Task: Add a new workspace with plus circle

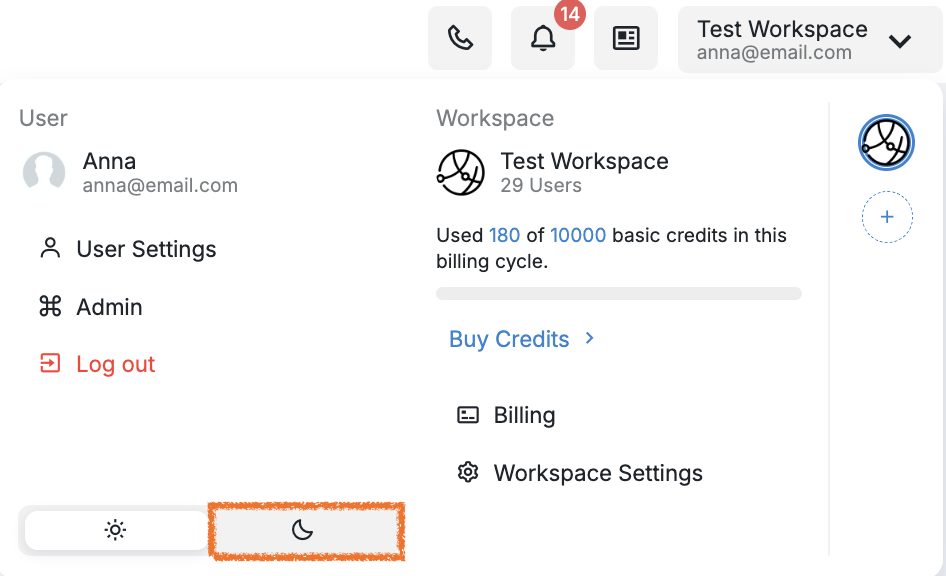Action: point(887,217)
